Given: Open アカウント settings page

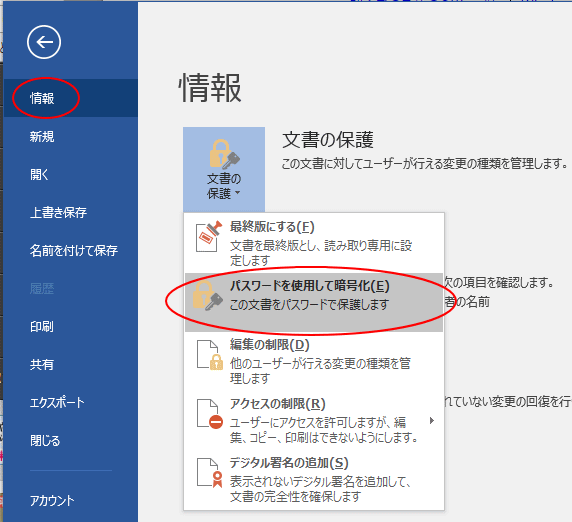Looking at the screenshot, I should 70,500.
